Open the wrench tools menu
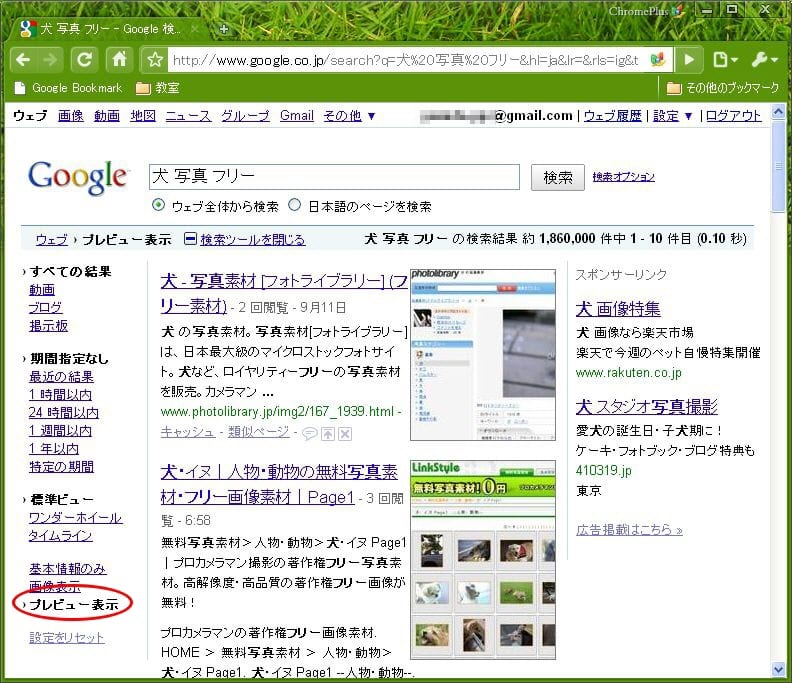Viewport: 792px width, 683px height. click(x=763, y=60)
